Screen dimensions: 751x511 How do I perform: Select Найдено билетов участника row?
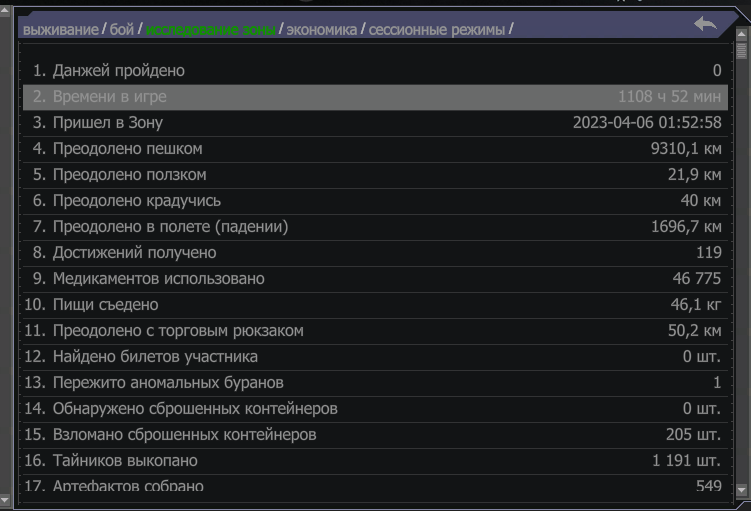click(x=376, y=357)
